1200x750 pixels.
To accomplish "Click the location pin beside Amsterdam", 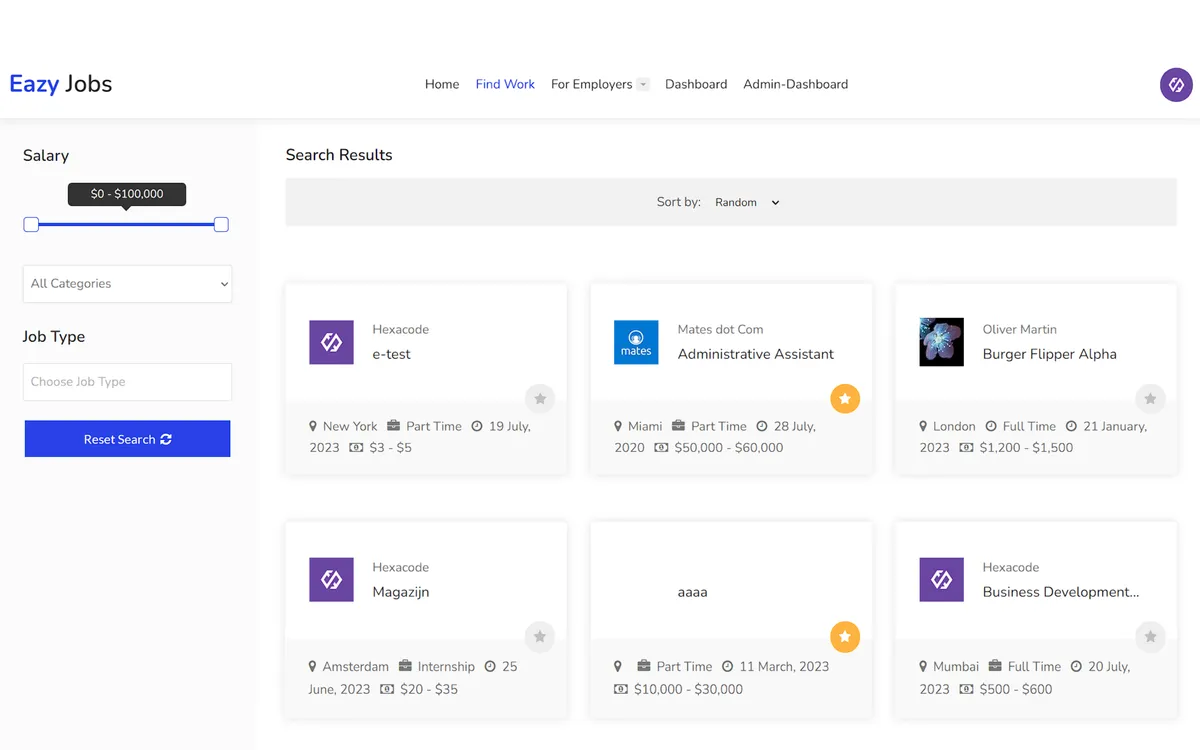I will pos(313,667).
